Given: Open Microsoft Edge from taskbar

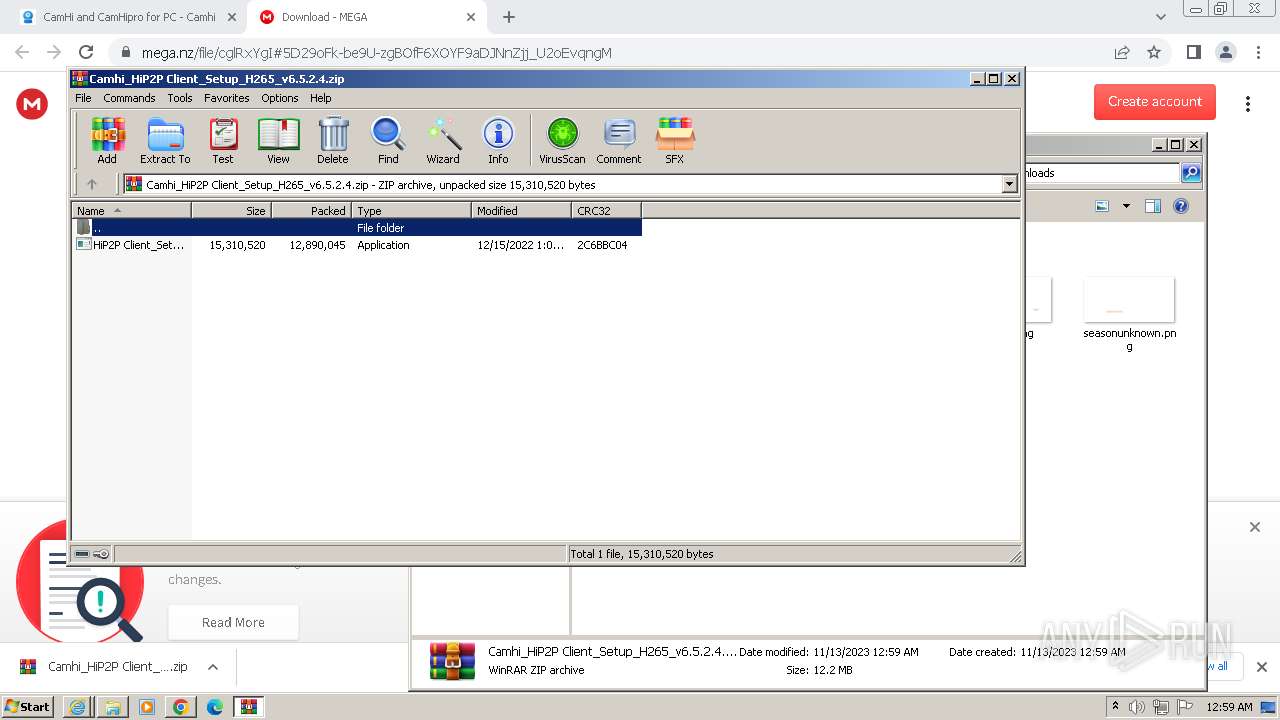Looking at the screenshot, I should coord(214,706).
